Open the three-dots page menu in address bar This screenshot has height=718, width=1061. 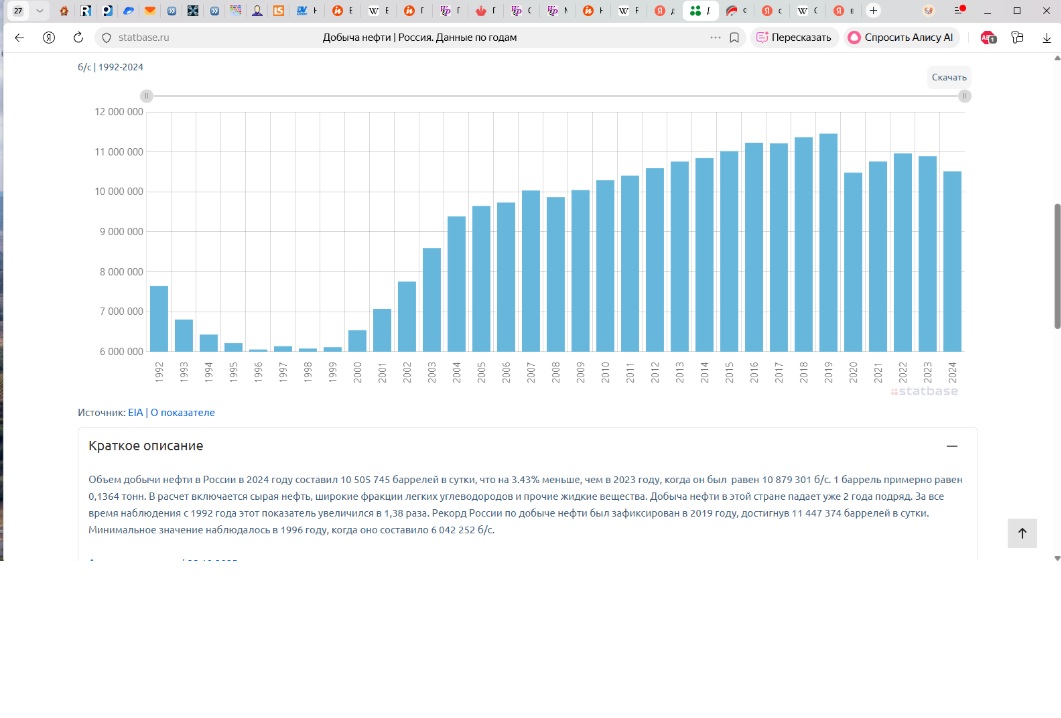(x=715, y=37)
